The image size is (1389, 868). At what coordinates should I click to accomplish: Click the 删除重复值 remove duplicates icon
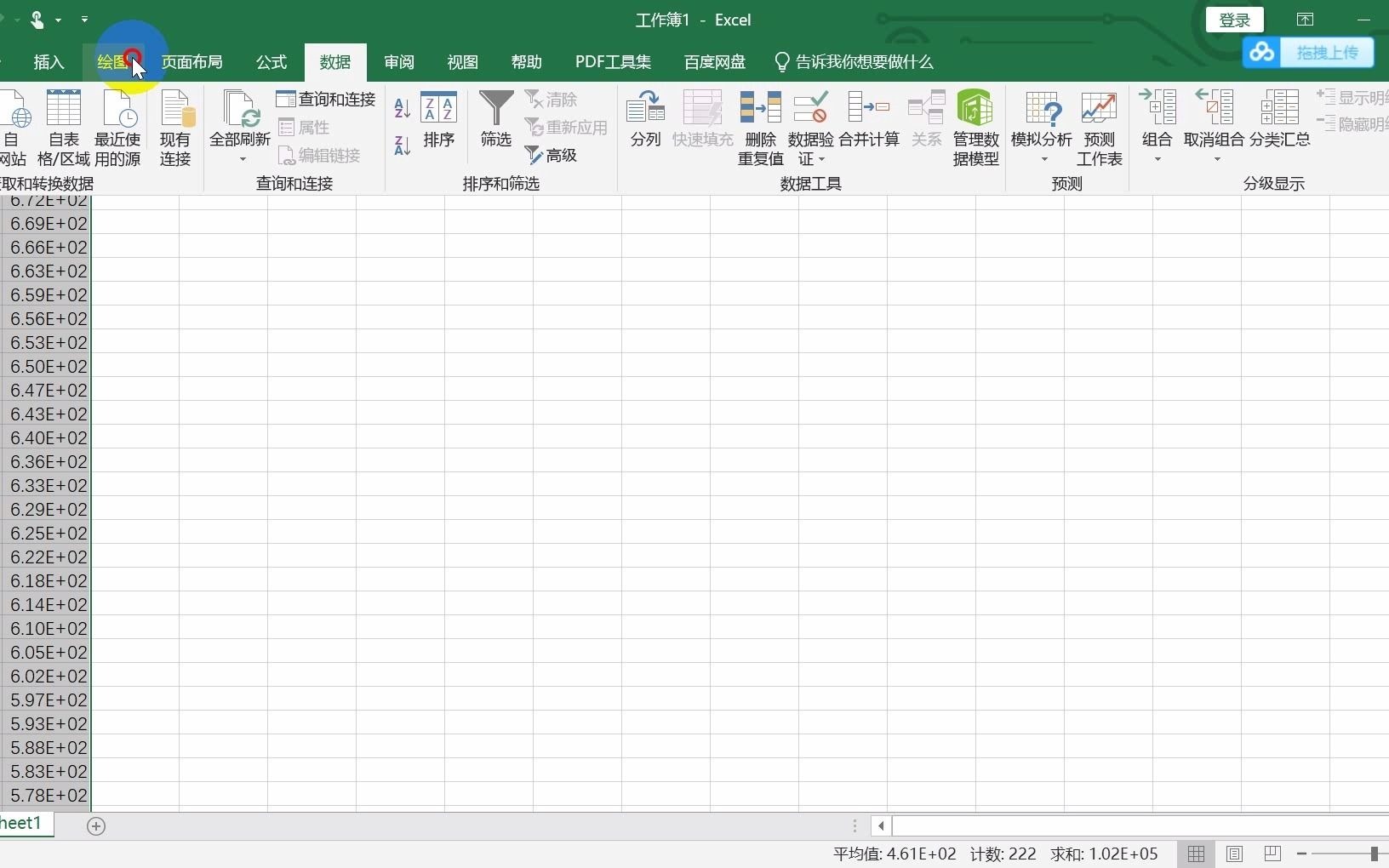pos(760,128)
